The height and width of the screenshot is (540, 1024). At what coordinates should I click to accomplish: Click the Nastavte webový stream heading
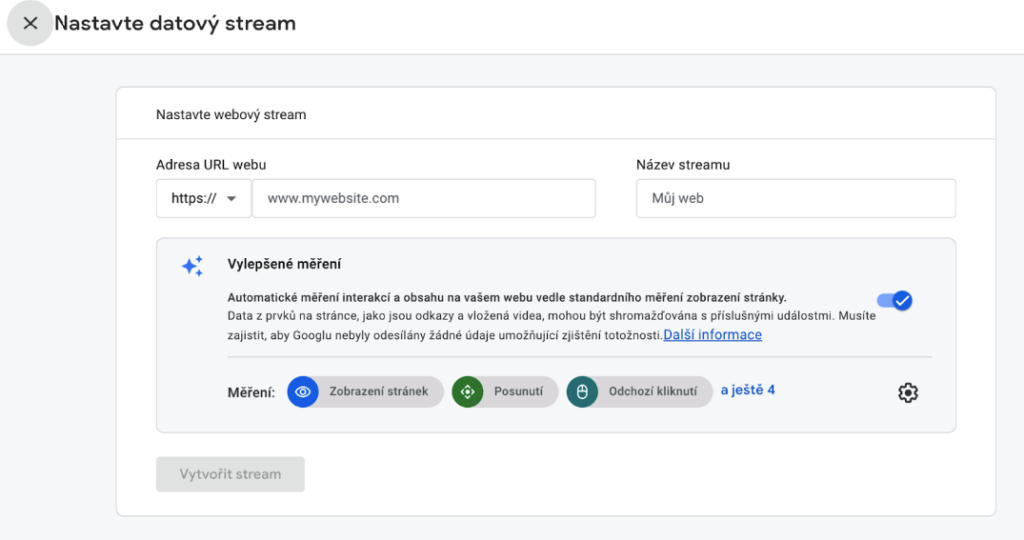231,115
